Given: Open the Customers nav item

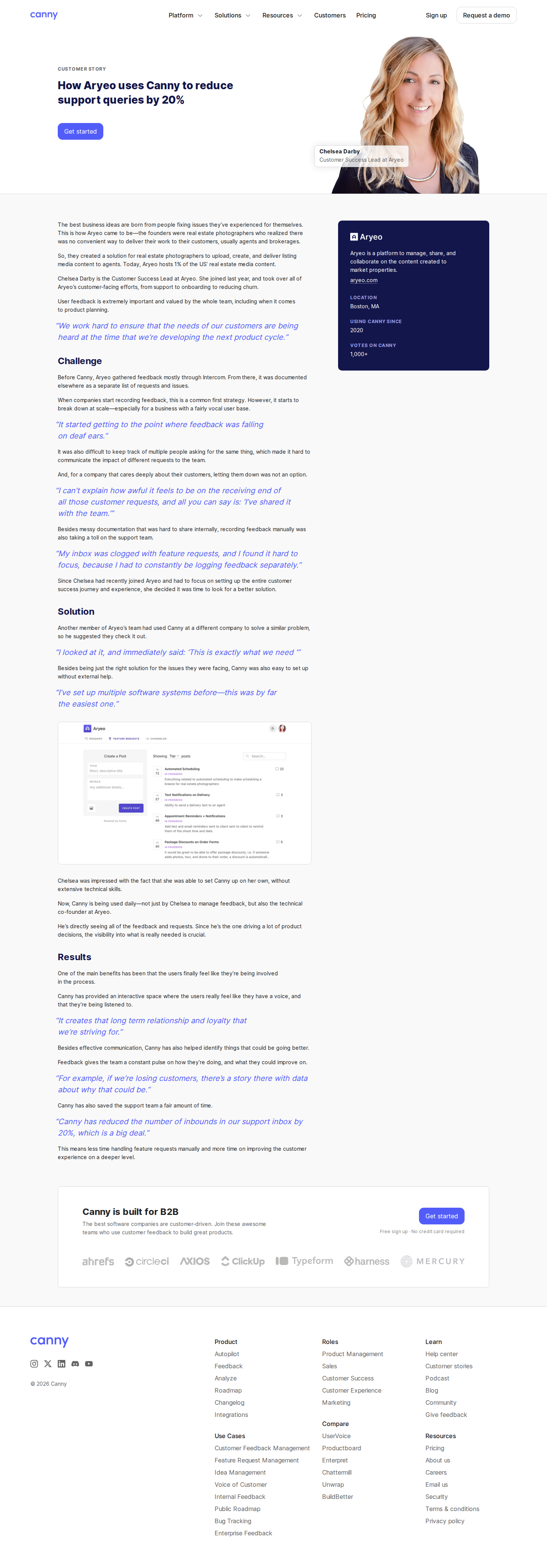Looking at the screenshot, I should (x=330, y=15).
